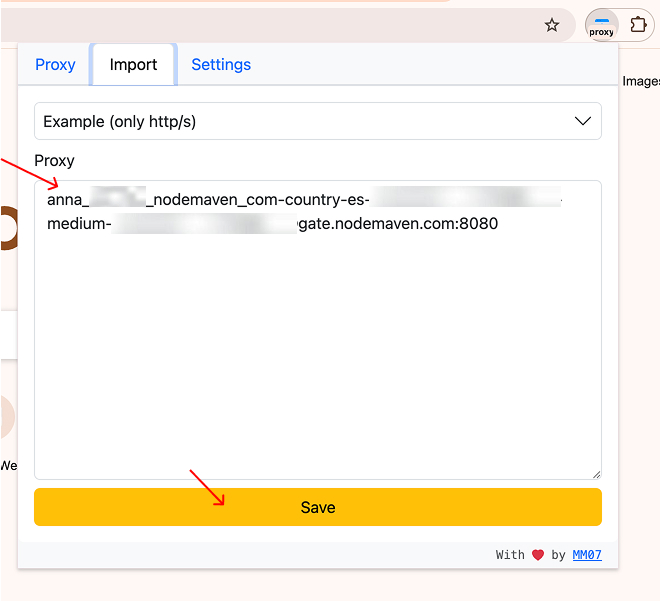Click empty space inside Proxy textarea

click(317, 360)
